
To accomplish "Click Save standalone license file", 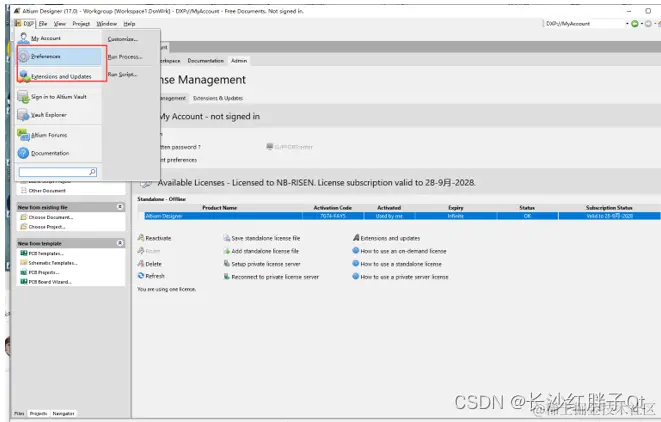I will (x=266, y=238).
